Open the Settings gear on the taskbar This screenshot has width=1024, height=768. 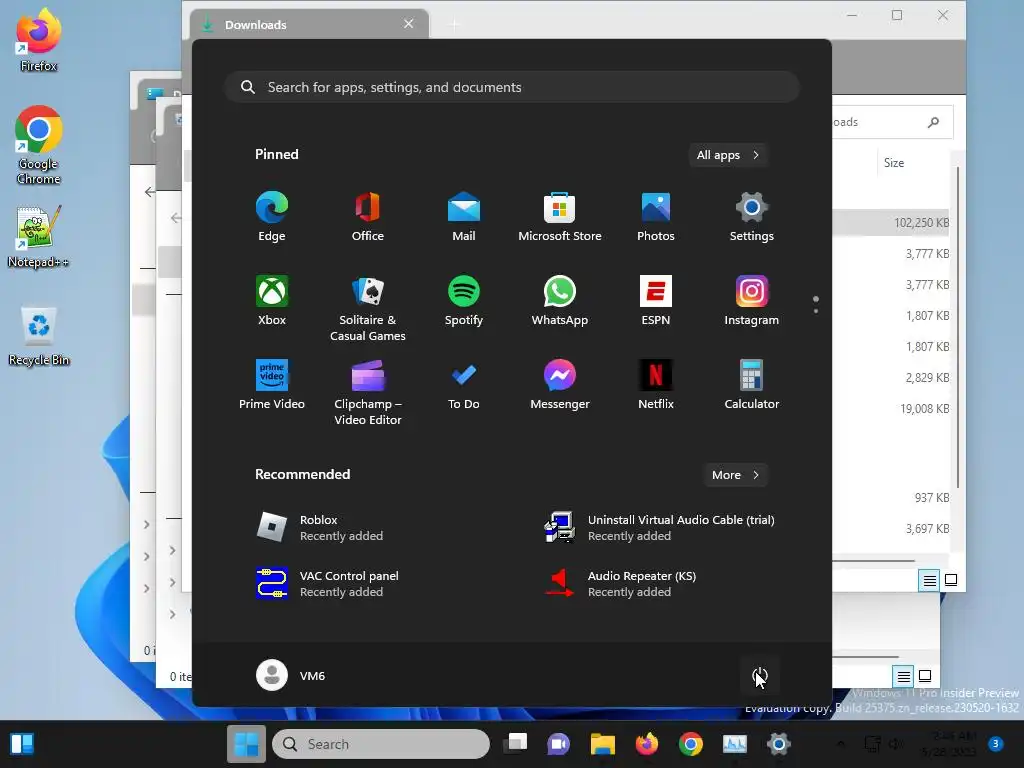tap(778, 744)
